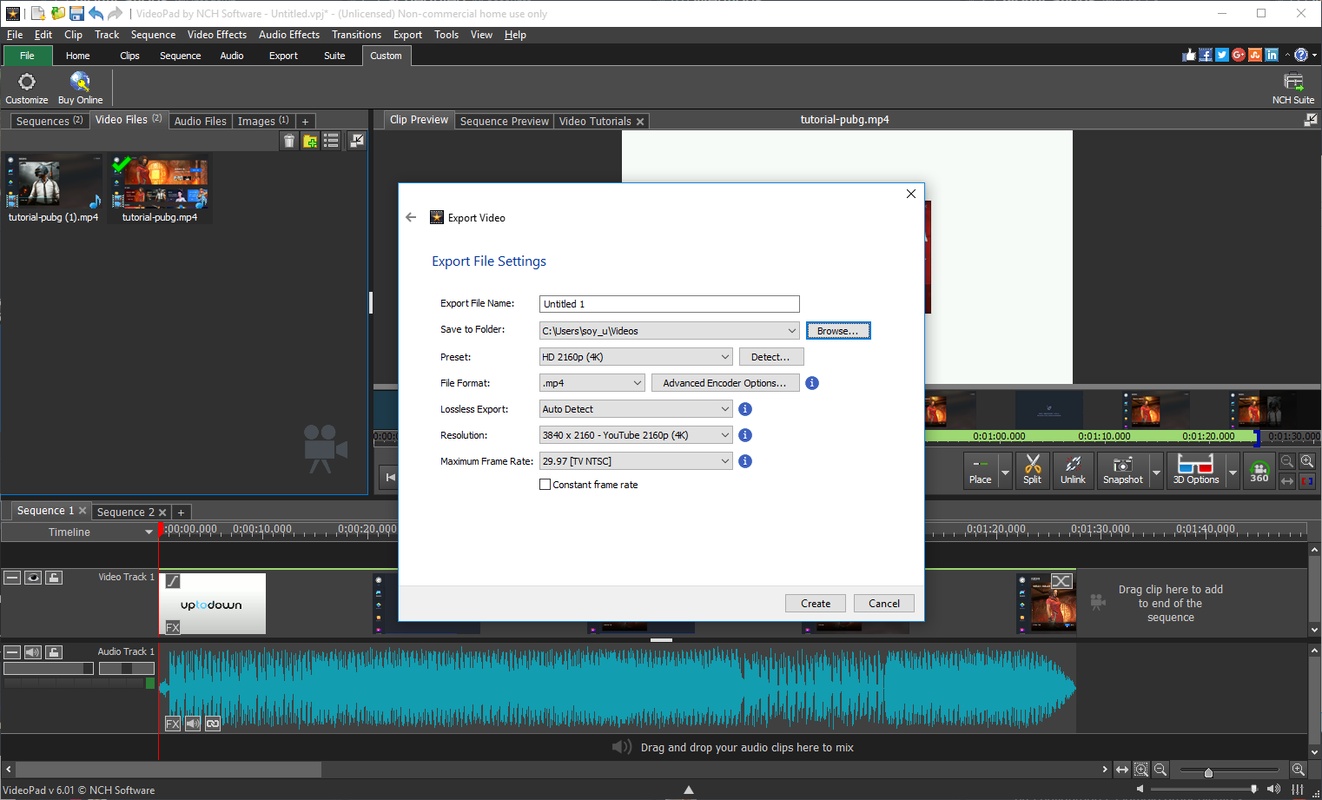This screenshot has height=800, width=1322.
Task: Open the 3D Options glasses icon
Action: [1195, 469]
